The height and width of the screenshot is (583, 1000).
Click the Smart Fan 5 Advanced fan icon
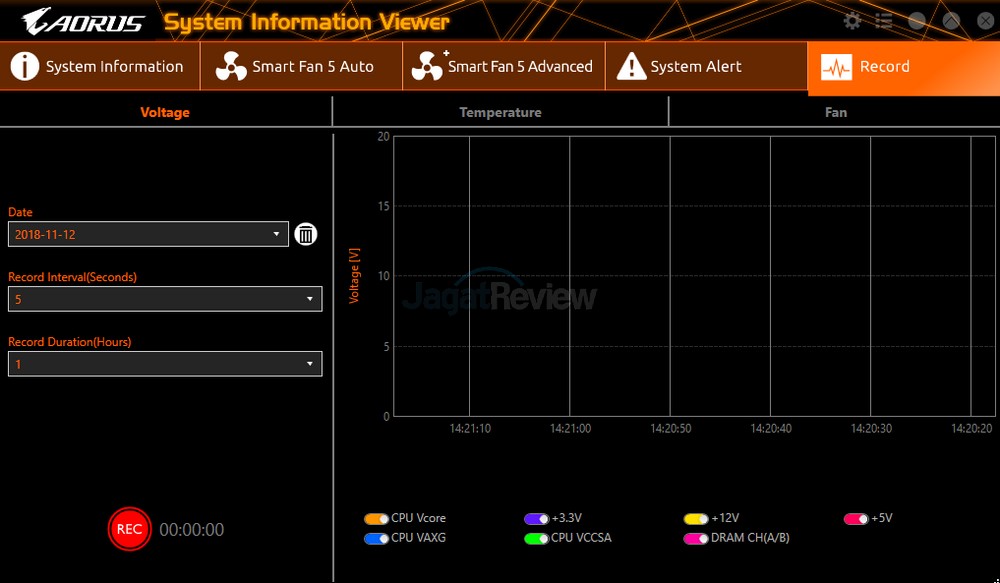click(427, 67)
